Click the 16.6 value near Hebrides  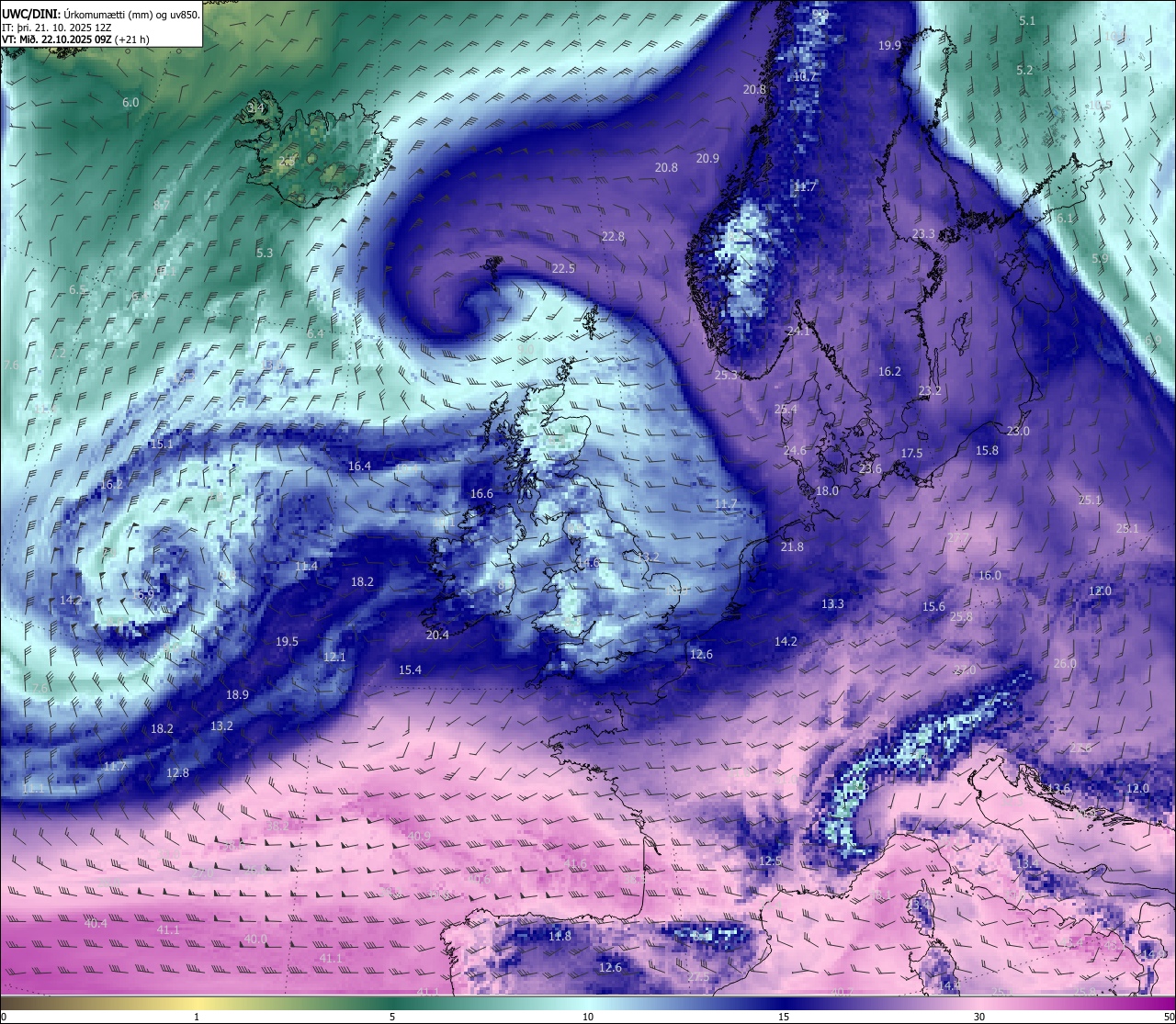481,494
